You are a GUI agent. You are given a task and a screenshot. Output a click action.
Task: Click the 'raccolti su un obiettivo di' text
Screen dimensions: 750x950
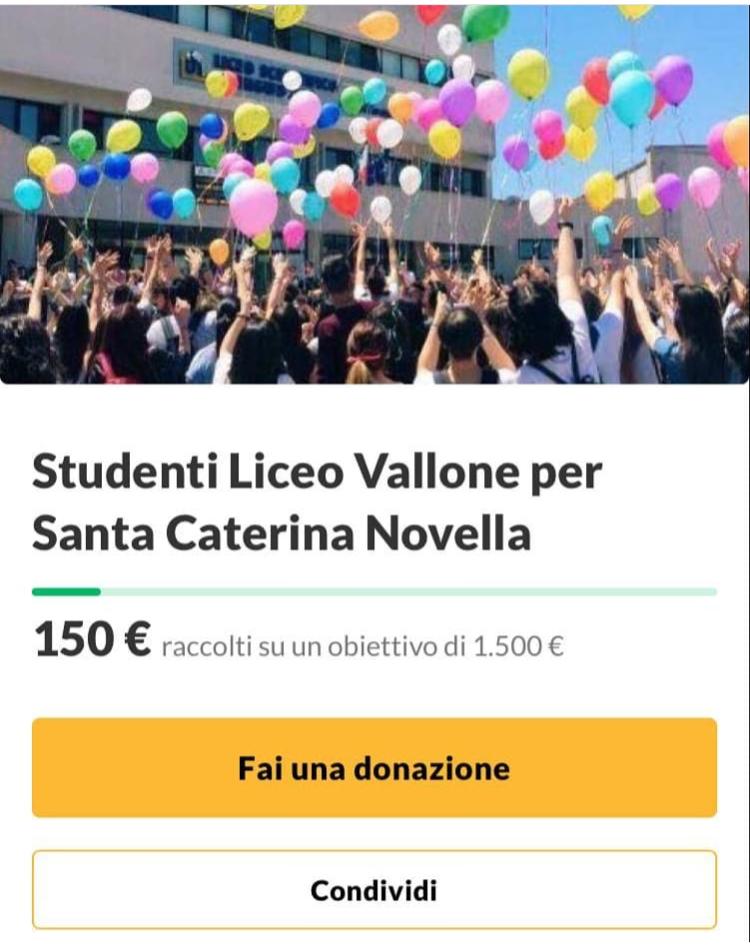[314, 647]
